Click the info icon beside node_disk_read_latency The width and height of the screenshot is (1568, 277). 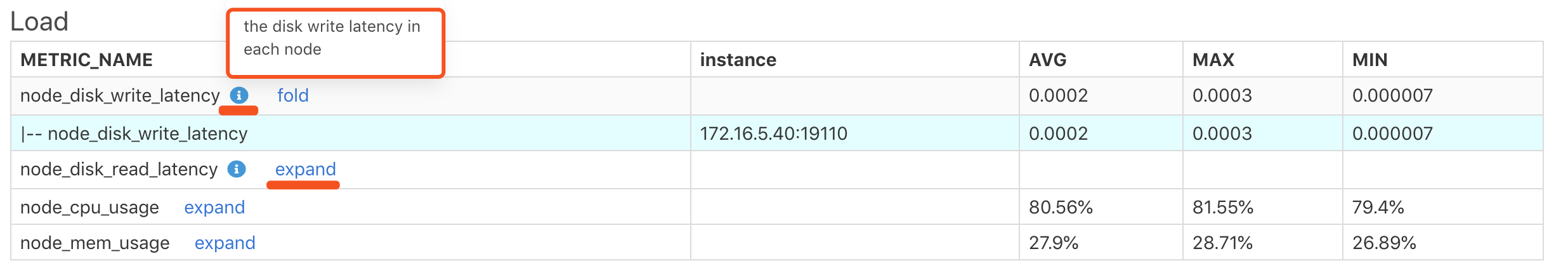237,169
